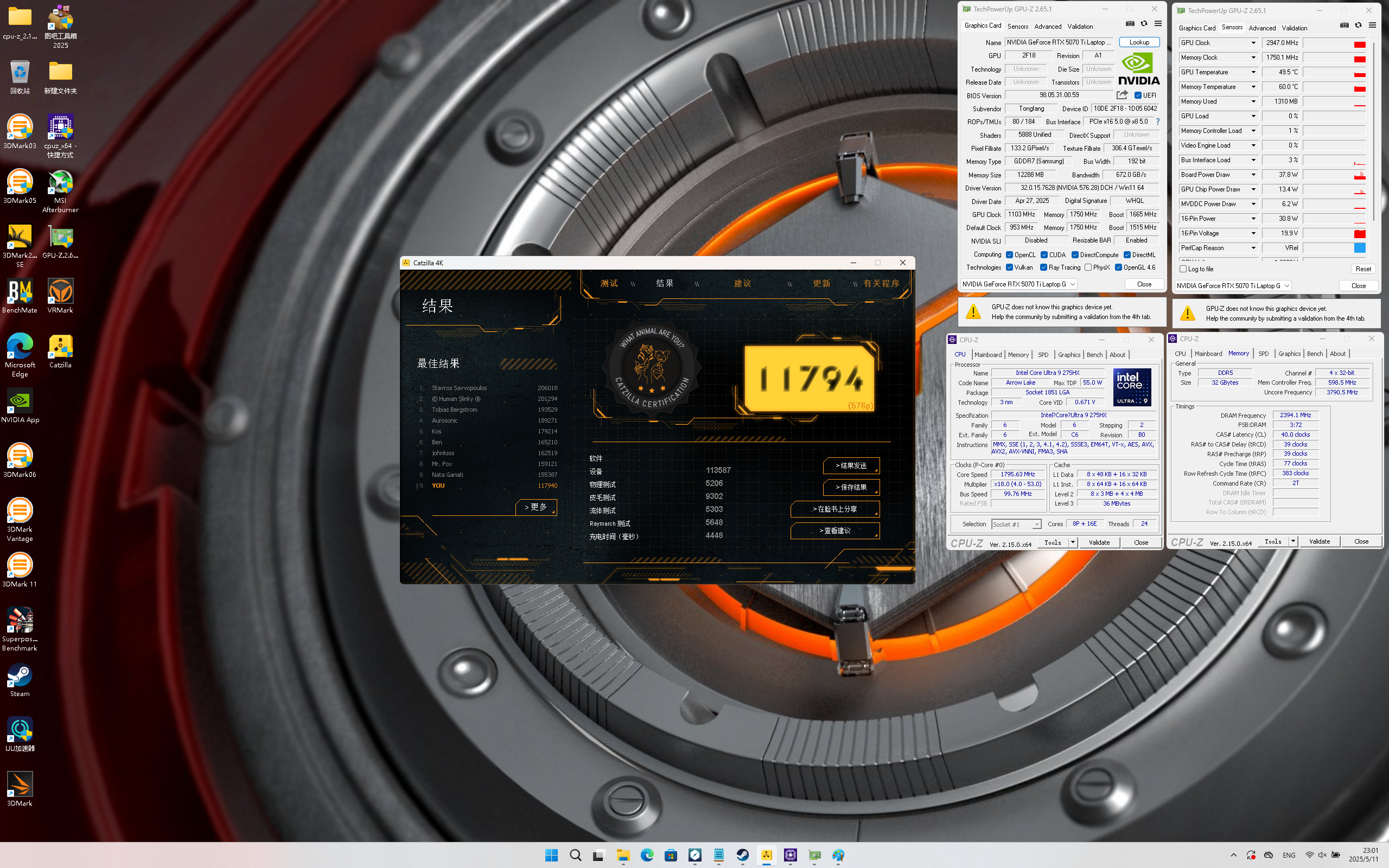This screenshot has height=868, width=1389.
Task: Click 结果发送 button in Catzilla
Action: [x=851, y=465]
